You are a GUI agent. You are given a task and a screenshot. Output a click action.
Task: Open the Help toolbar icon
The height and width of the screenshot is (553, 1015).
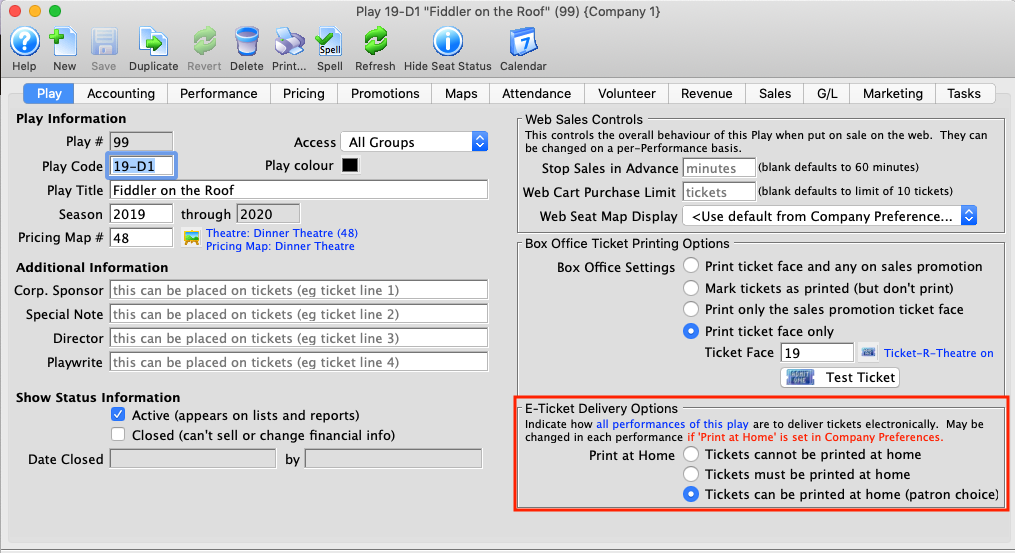tap(25, 42)
